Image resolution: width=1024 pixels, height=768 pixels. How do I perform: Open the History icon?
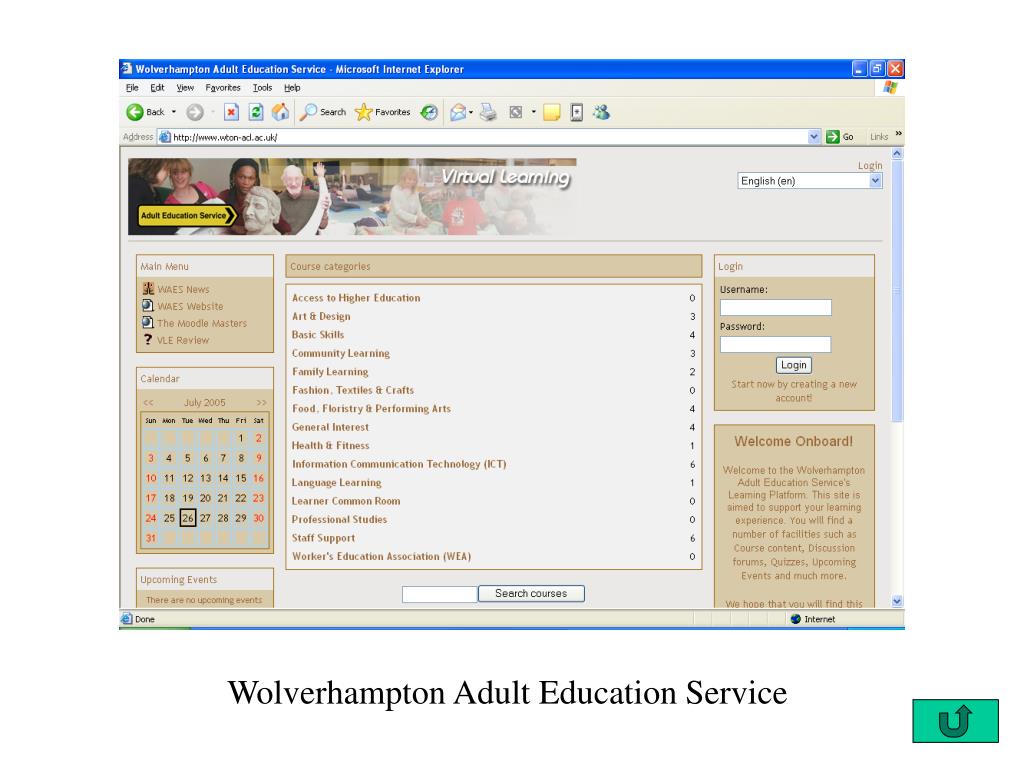pyautogui.click(x=429, y=112)
